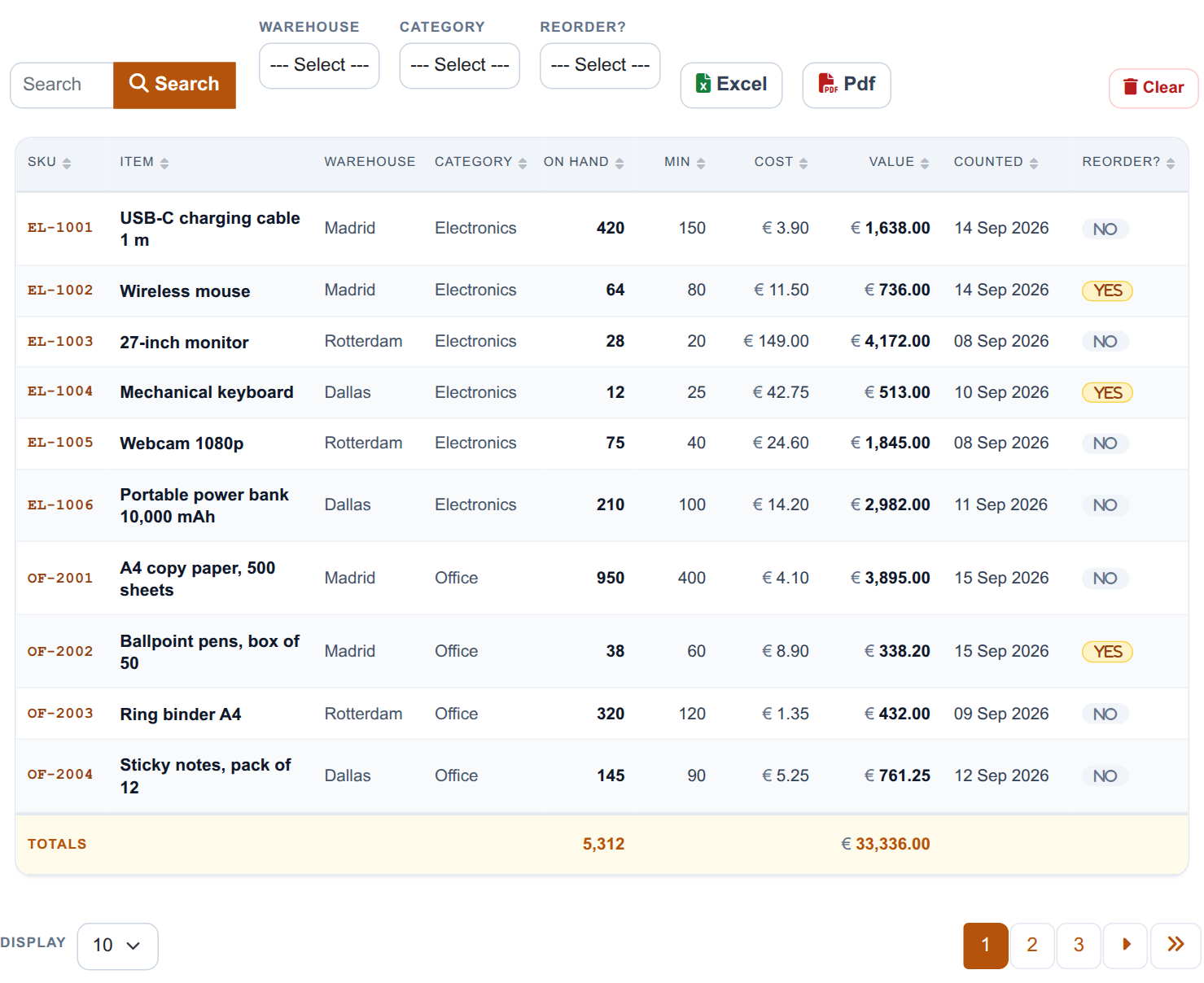
Task: Open SKU OF-2004
Action: (60, 775)
